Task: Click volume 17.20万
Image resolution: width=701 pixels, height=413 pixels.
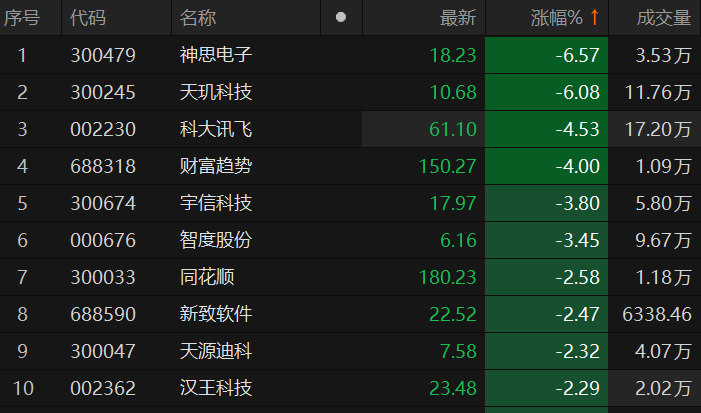Action: (658, 130)
